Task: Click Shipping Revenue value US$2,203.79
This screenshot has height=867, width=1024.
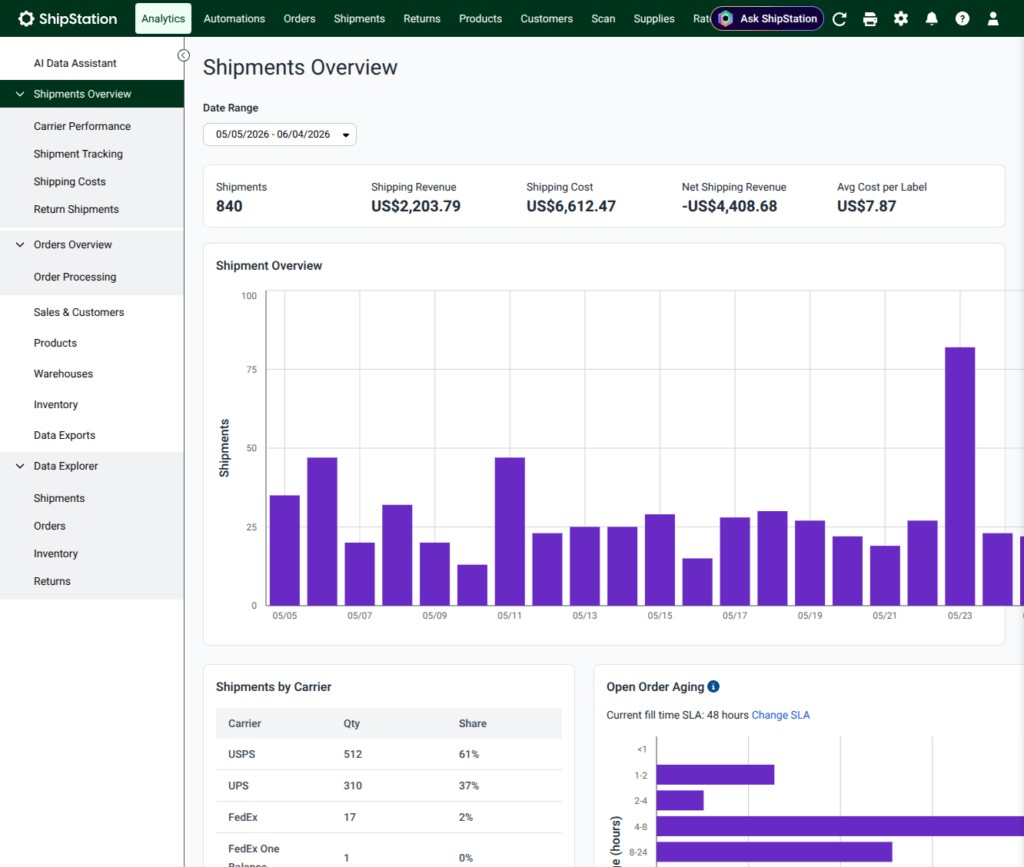Action: (416, 206)
